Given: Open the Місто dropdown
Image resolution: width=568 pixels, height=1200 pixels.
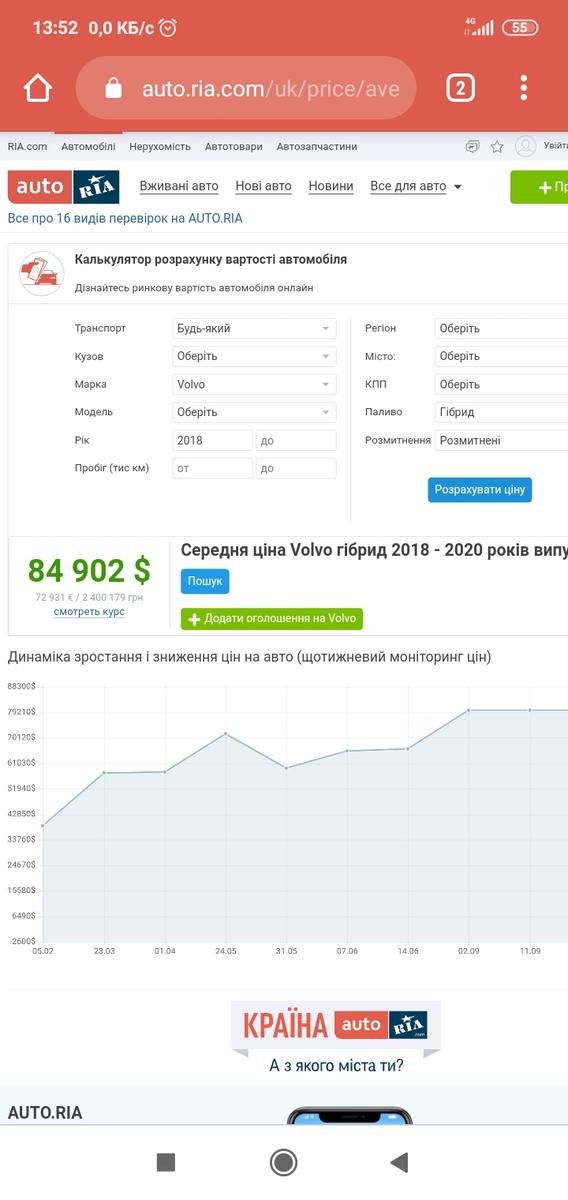Looking at the screenshot, I should (501, 356).
